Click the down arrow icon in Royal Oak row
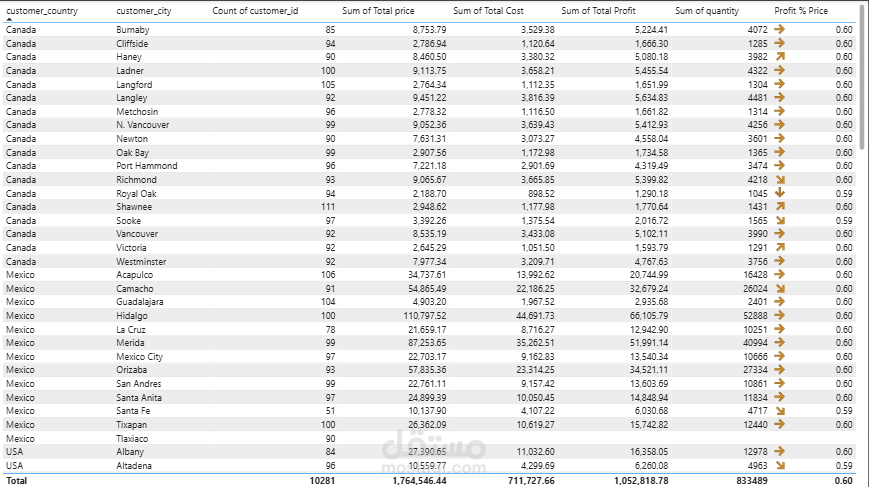The image size is (869, 487). coord(780,193)
